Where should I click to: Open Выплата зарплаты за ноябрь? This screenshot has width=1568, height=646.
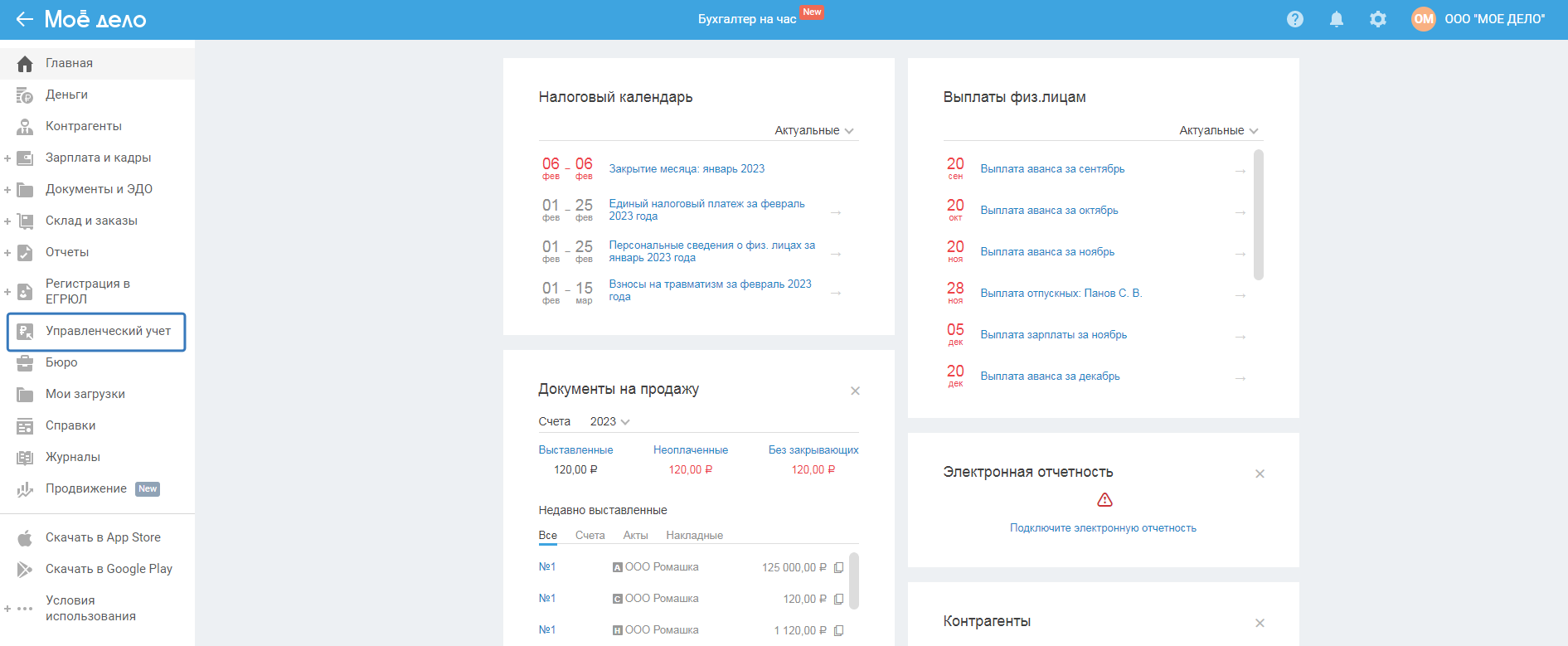(x=1054, y=334)
